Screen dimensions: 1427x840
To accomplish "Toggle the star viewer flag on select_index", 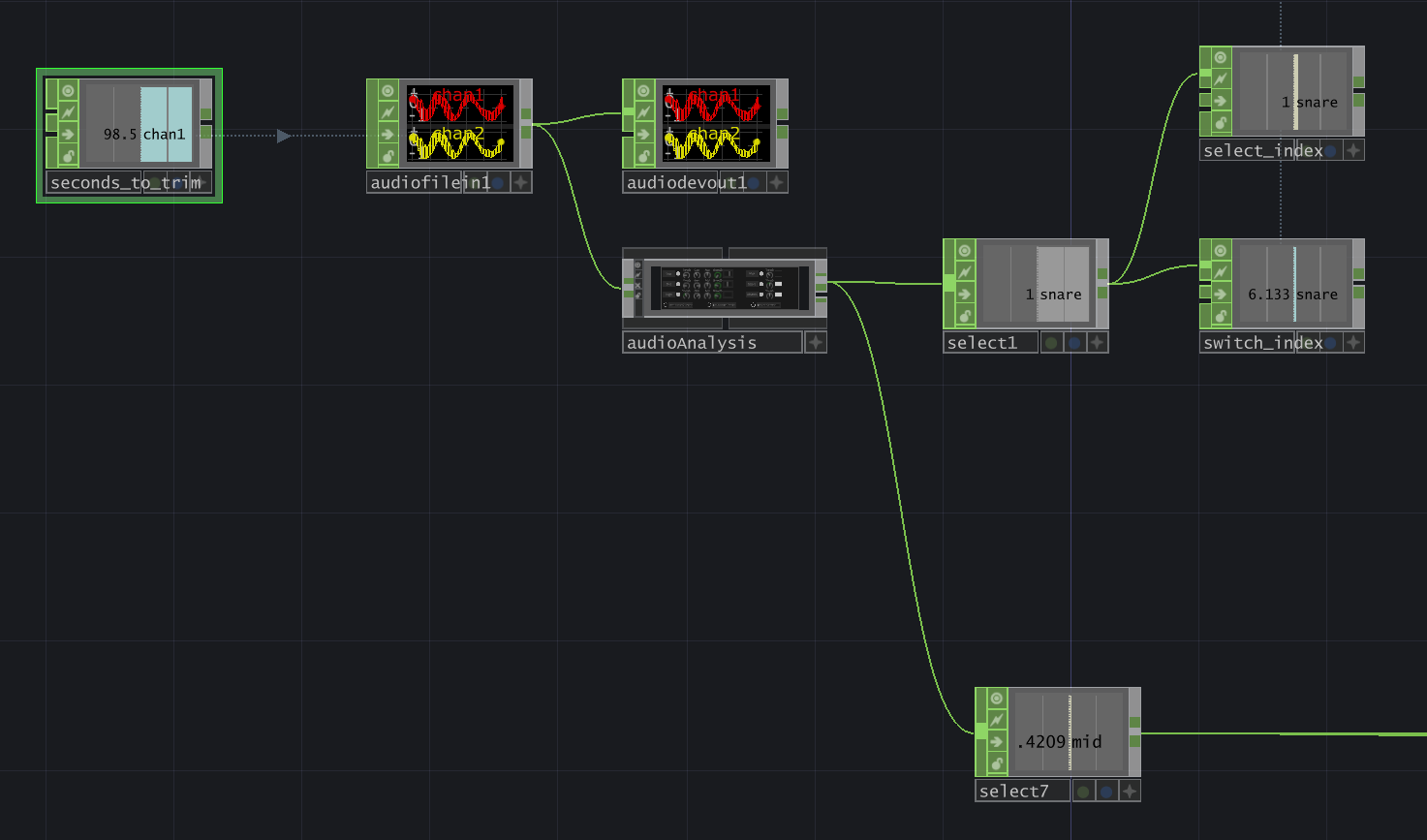I will tap(1353, 151).
